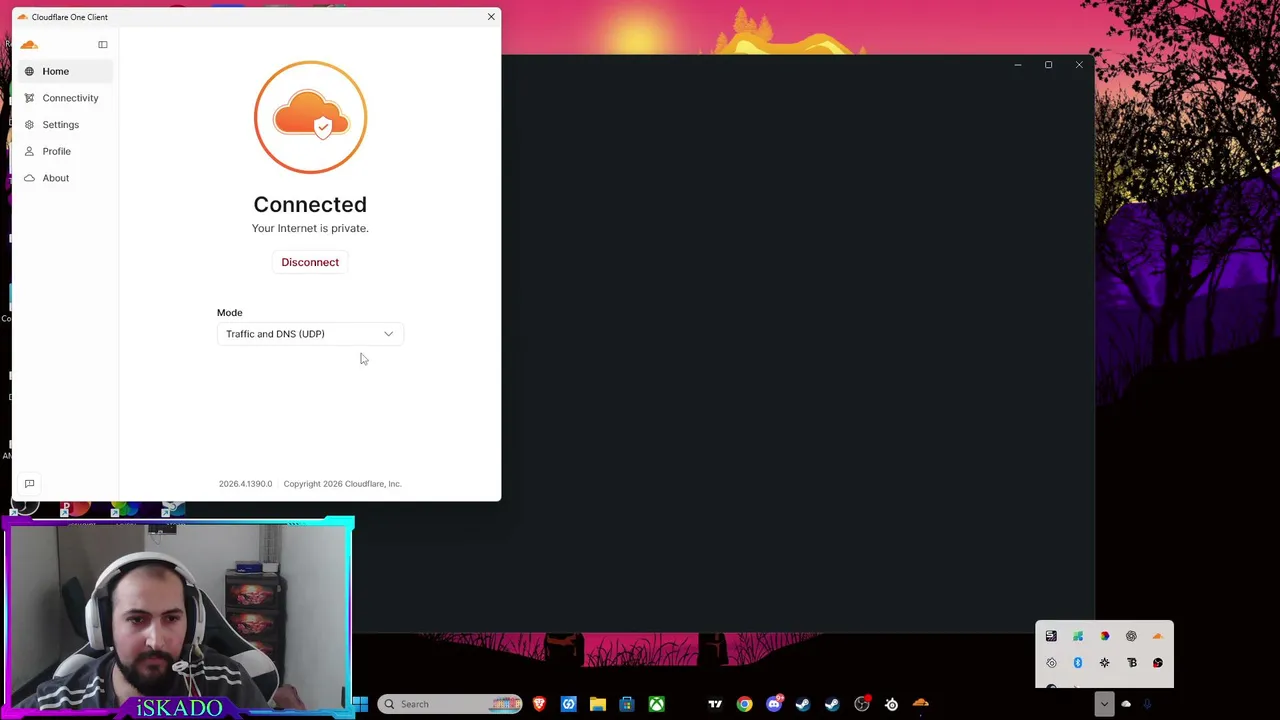Maximize the dark background window
The image size is (1280, 720).
click(1048, 65)
